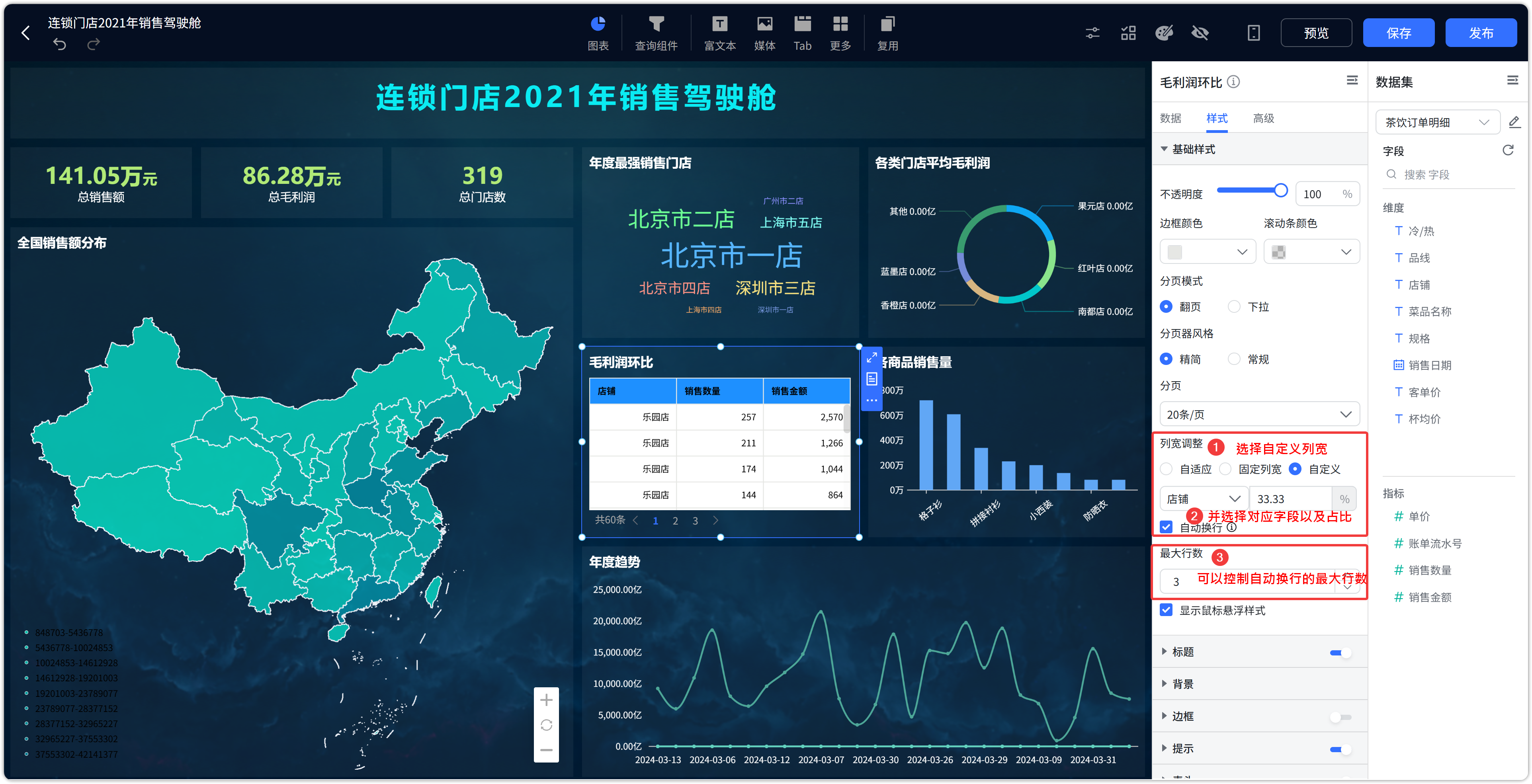Zoom out on the map with minus

click(x=546, y=750)
